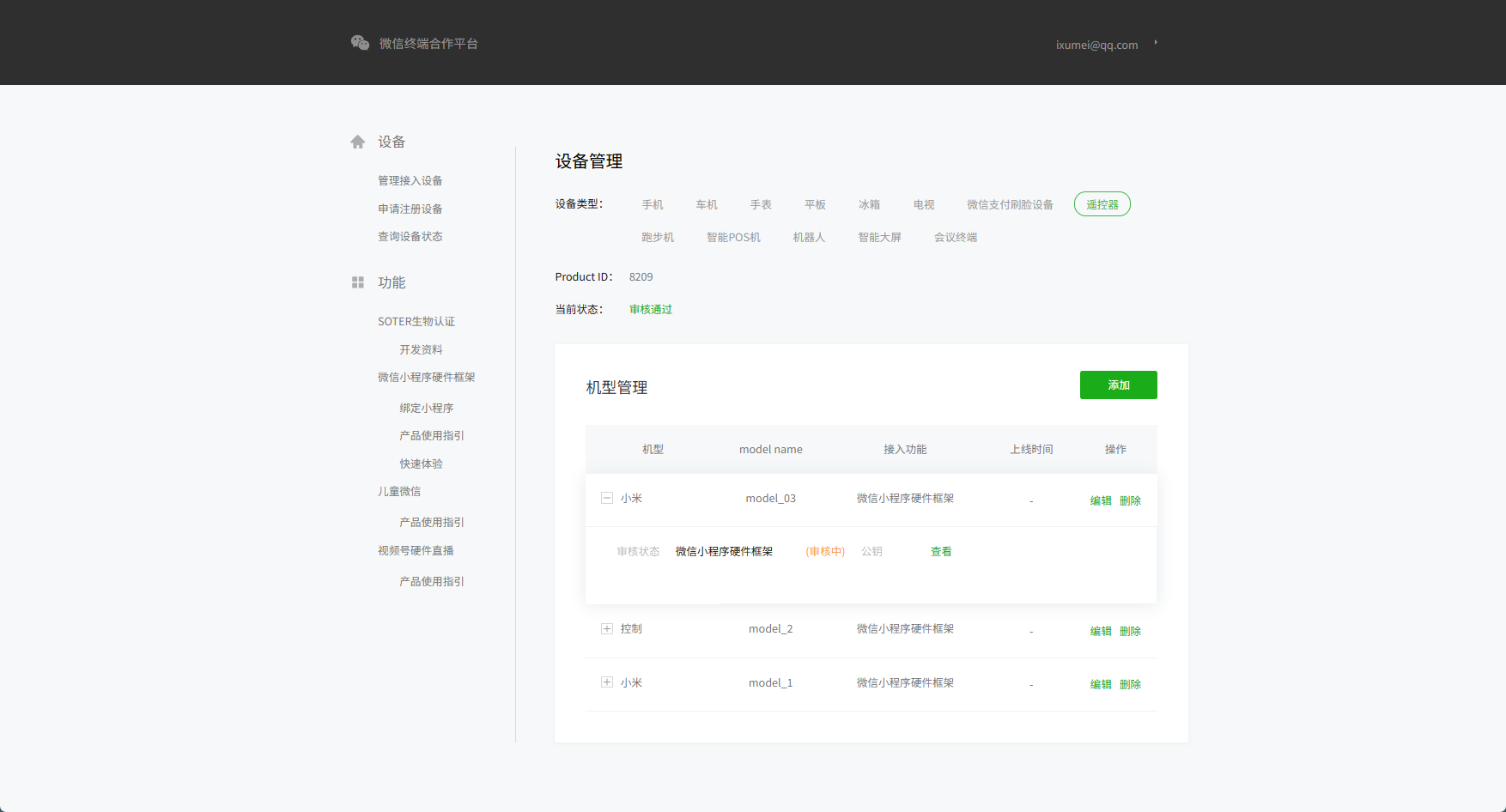Click the green 添加 button
This screenshot has height=812, width=1506.
[1119, 385]
